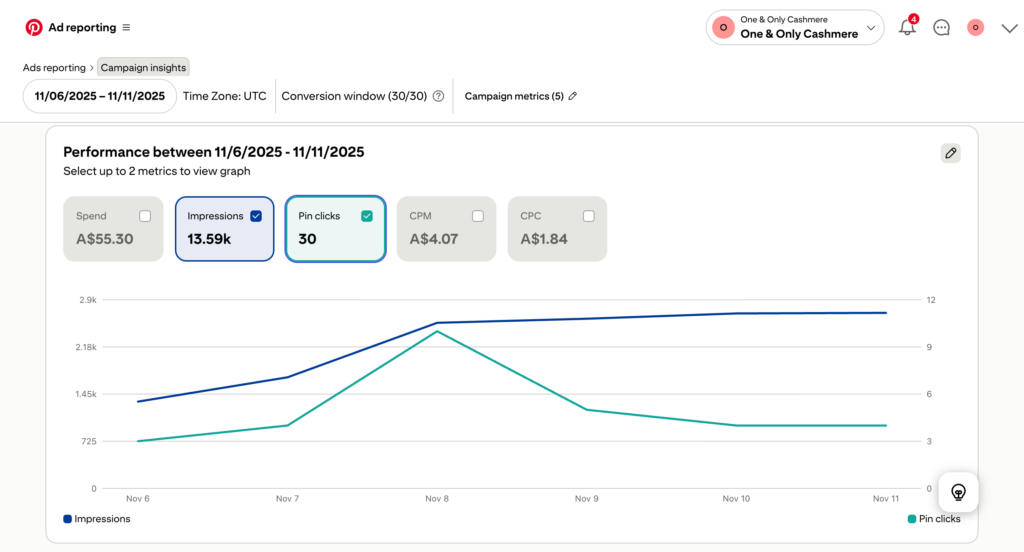Uncheck the Pin clicks metric checkbox

coord(367,216)
